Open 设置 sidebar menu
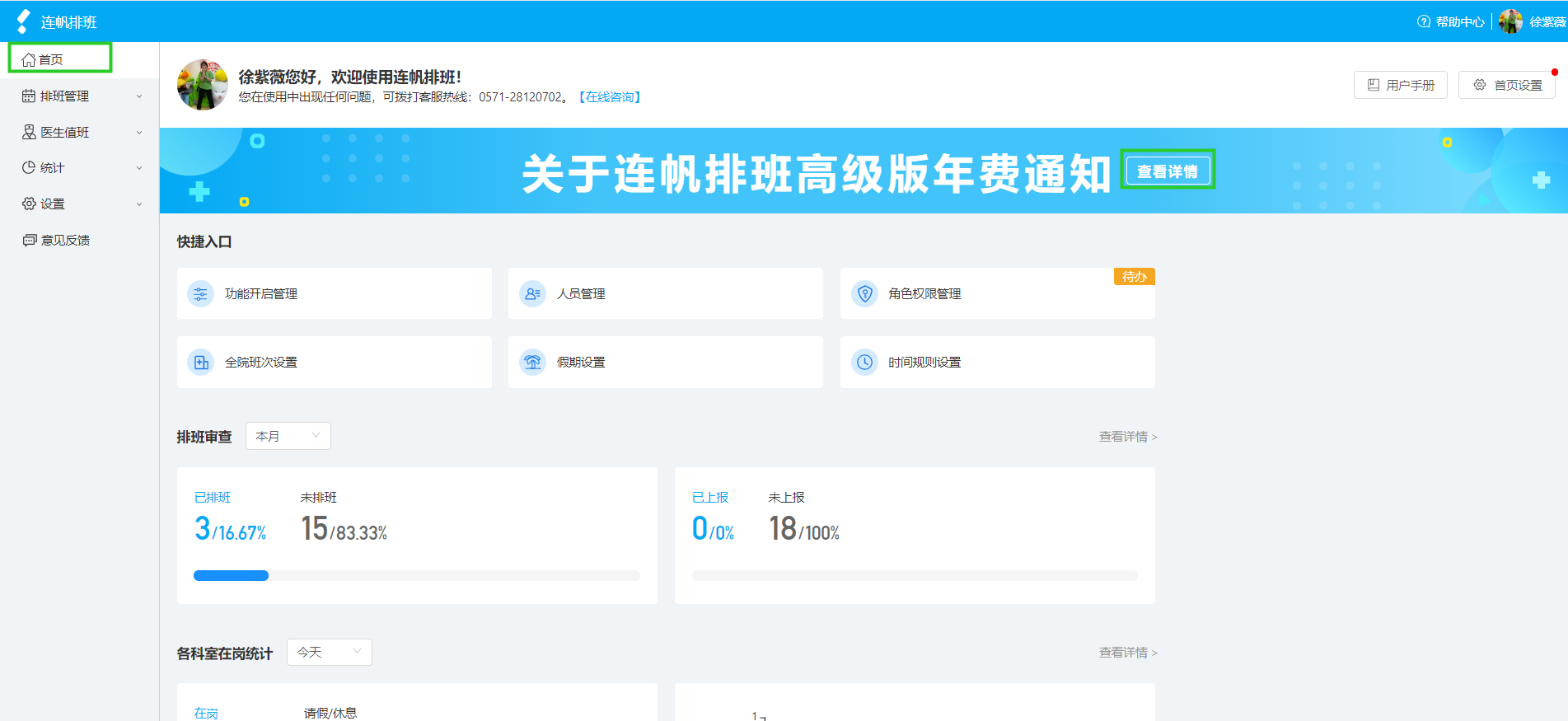Screen dimensions: 1568x721 tap(80, 204)
